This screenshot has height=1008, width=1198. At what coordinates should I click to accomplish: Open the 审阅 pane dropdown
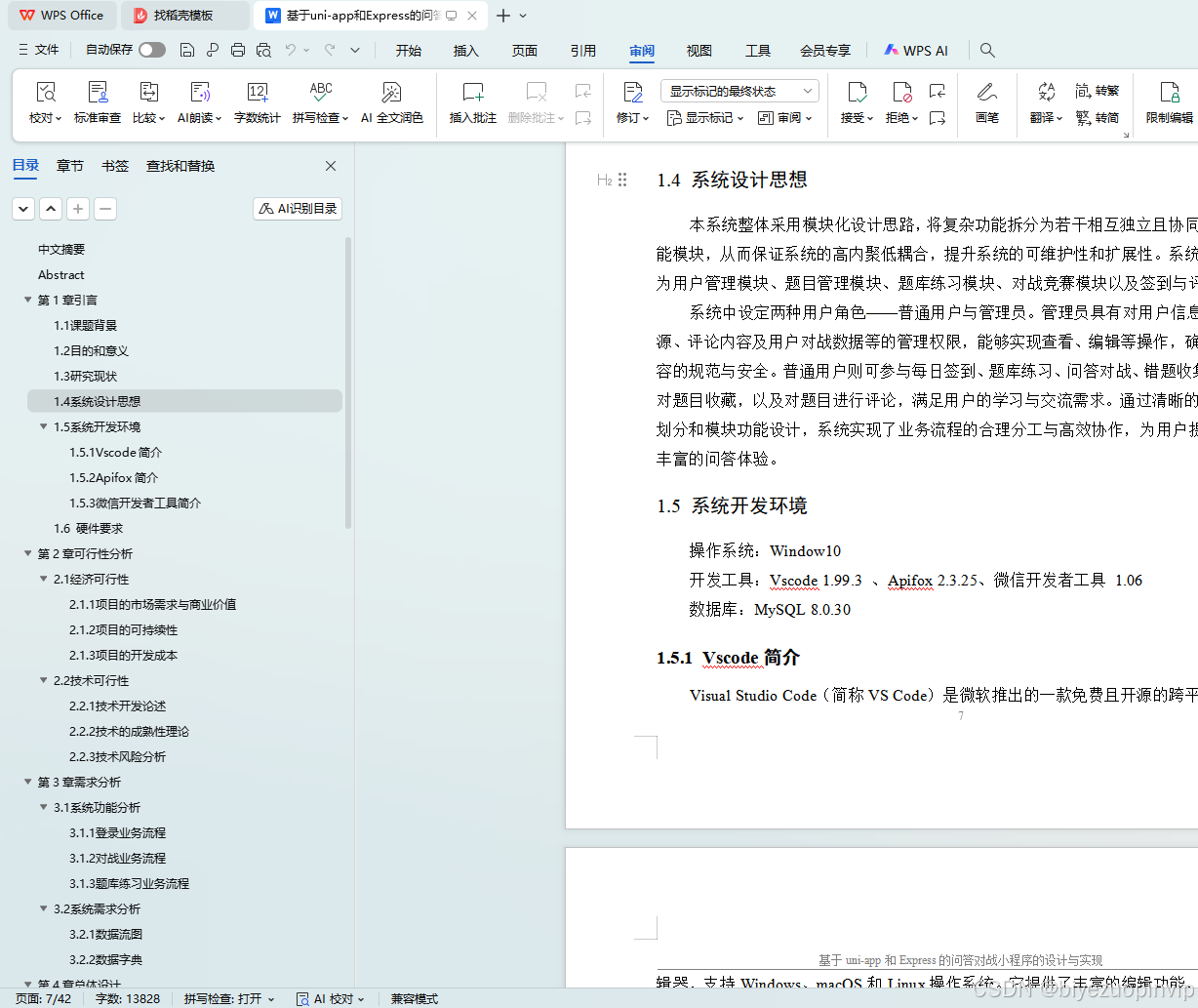point(785,118)
